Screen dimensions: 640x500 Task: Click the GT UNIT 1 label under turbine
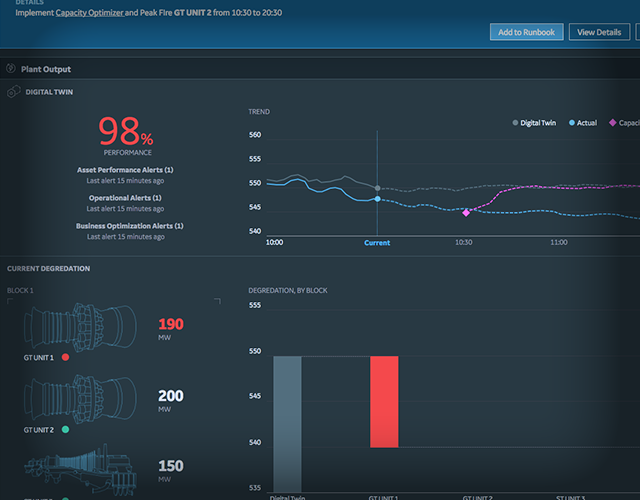[x=39, y=358]
